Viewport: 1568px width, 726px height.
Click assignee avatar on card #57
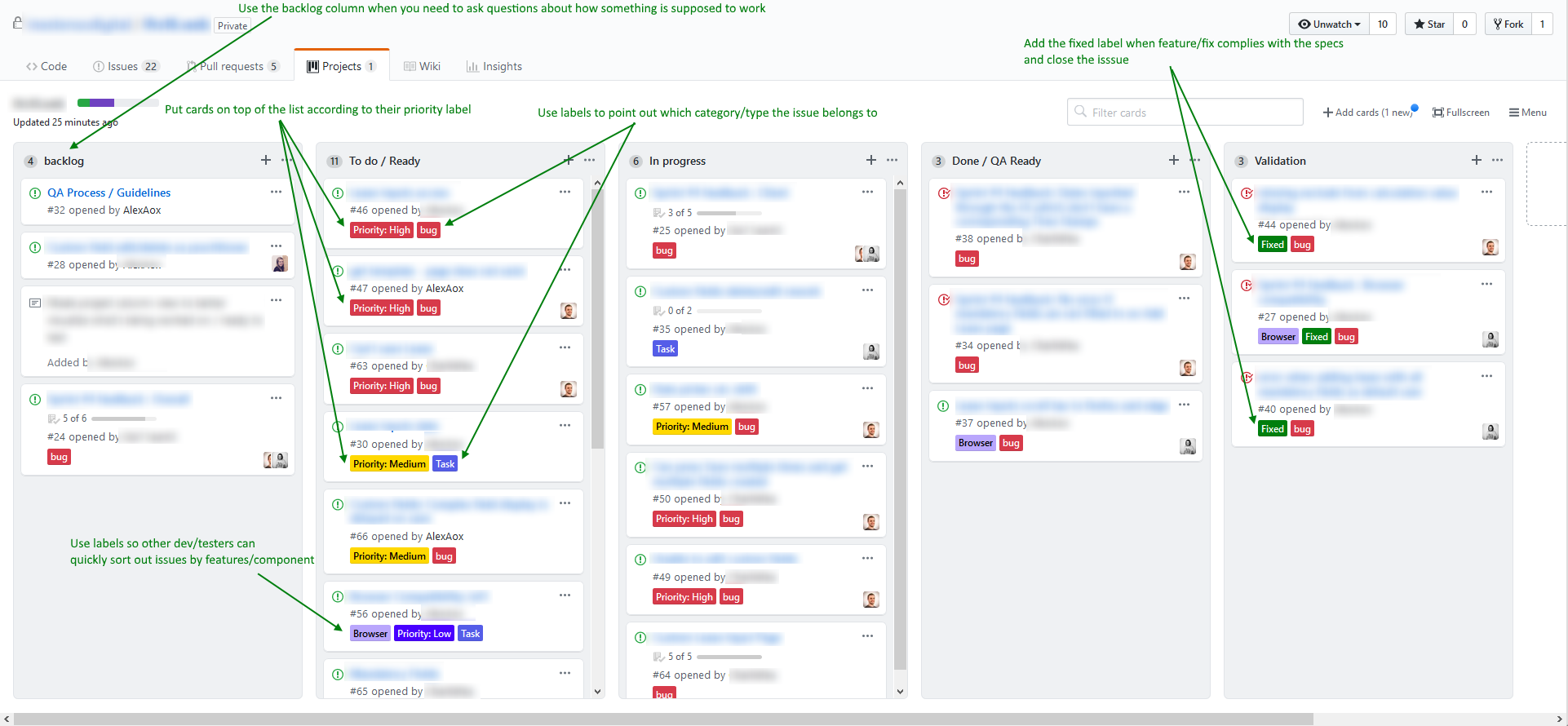(x=871, y=430)
